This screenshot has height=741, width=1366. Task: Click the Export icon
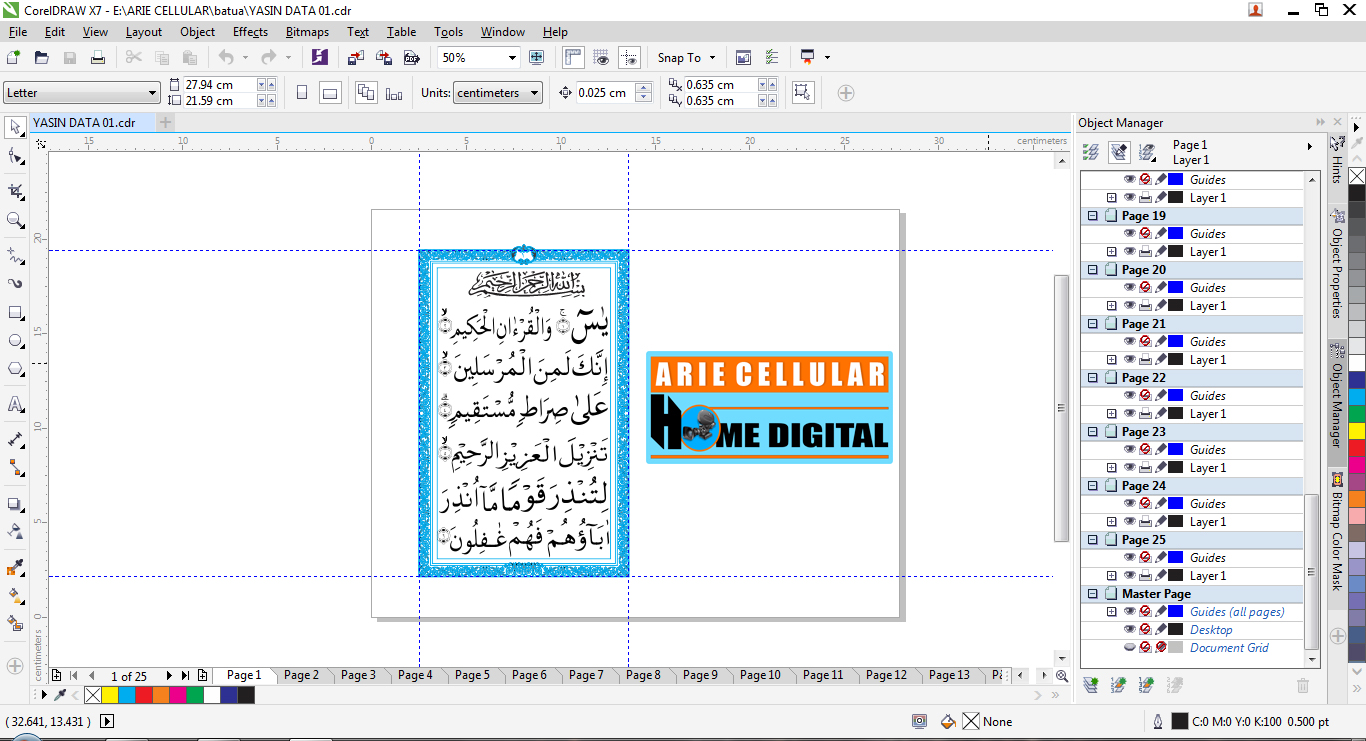click(x=383, y=58)
